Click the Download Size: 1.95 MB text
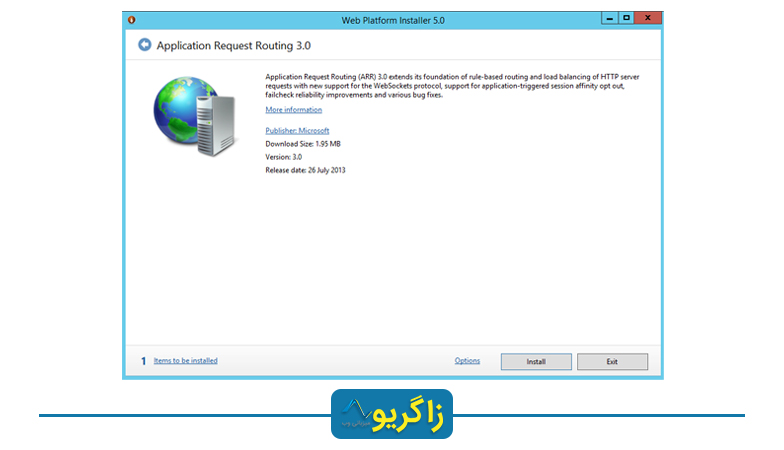784x450 pixels. 302,144
